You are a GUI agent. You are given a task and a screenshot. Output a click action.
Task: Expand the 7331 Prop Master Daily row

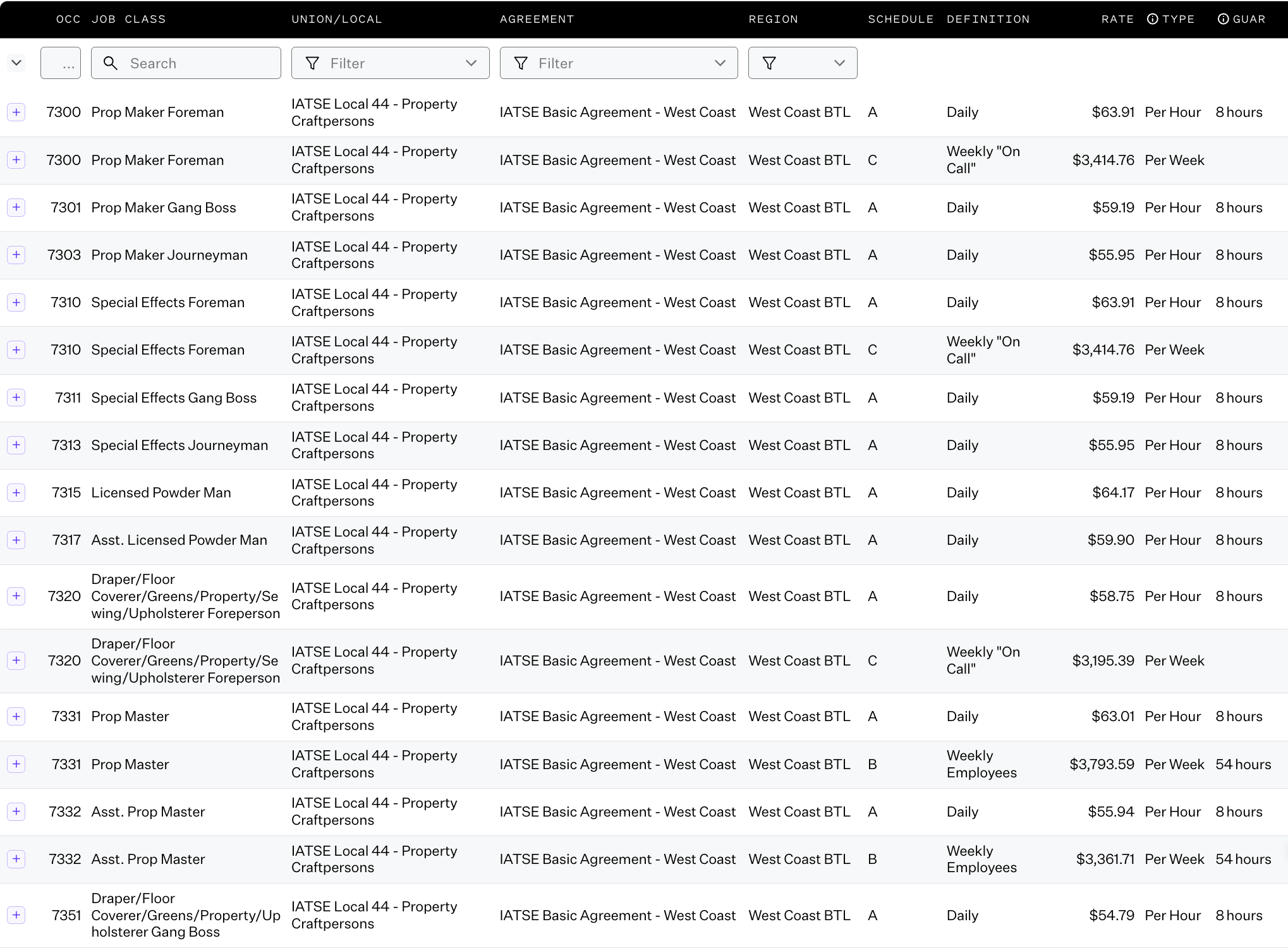(16, 716)
